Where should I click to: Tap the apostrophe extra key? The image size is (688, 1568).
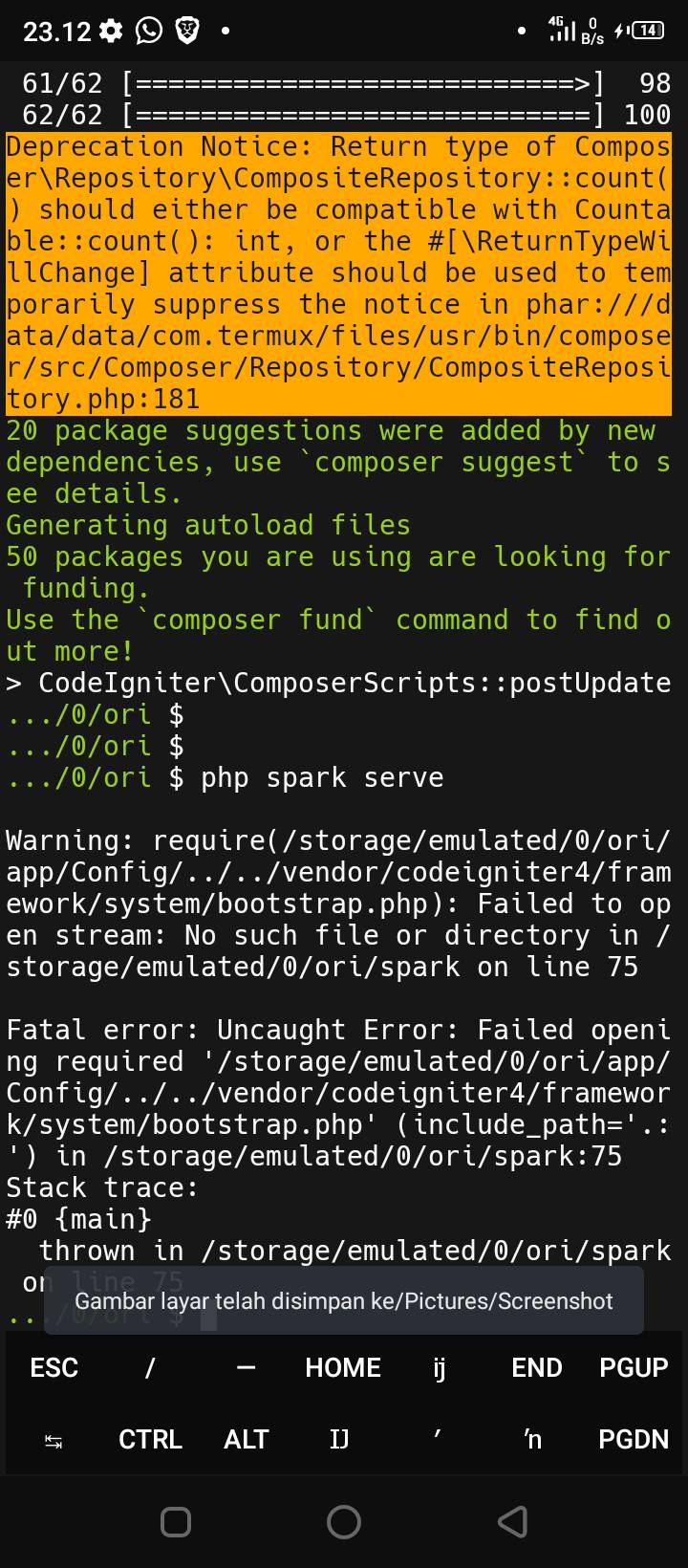[438, 1439]
